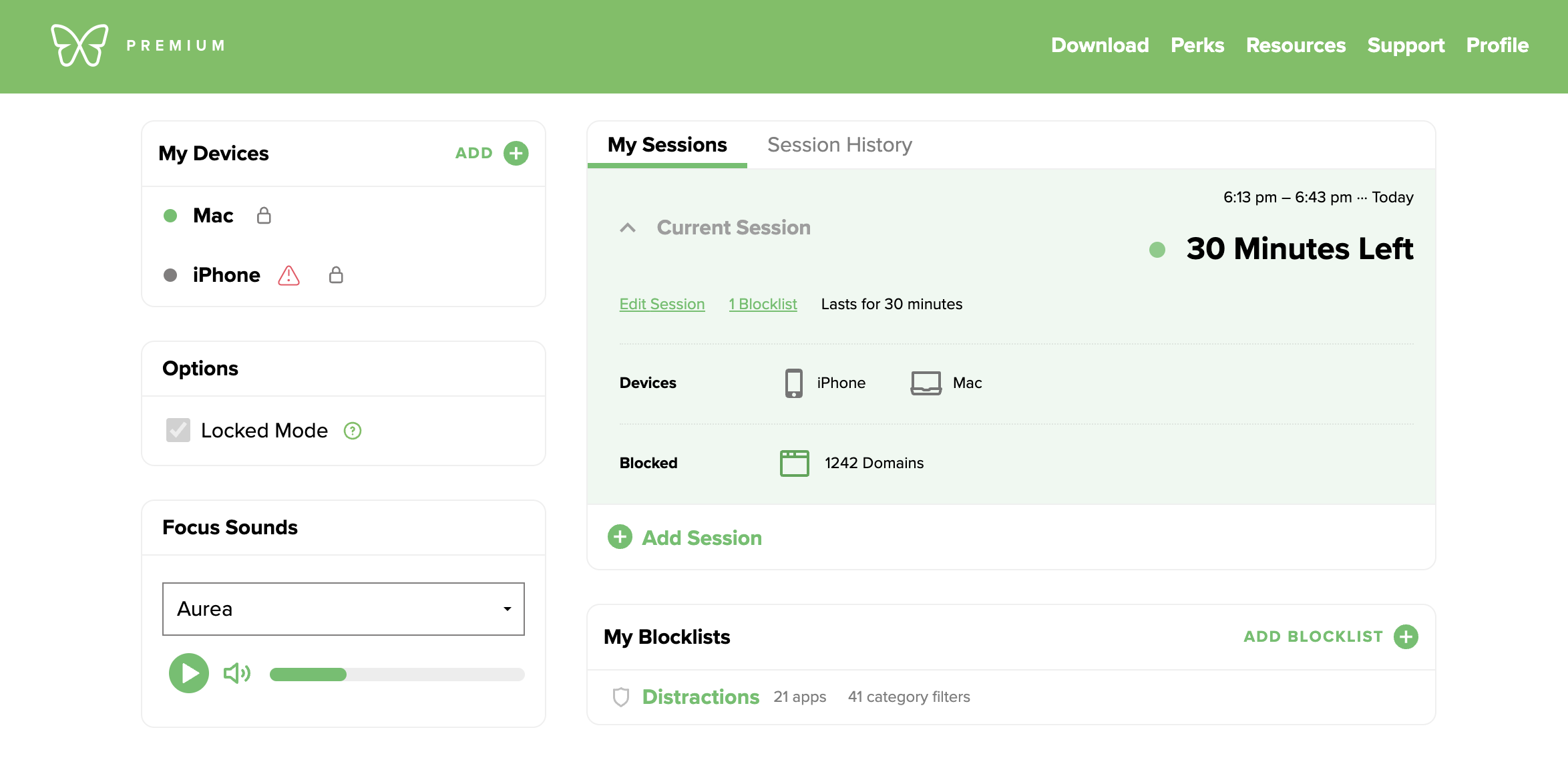Click the green plus to add device
1568x760 pixels.
tap(516, 153)
